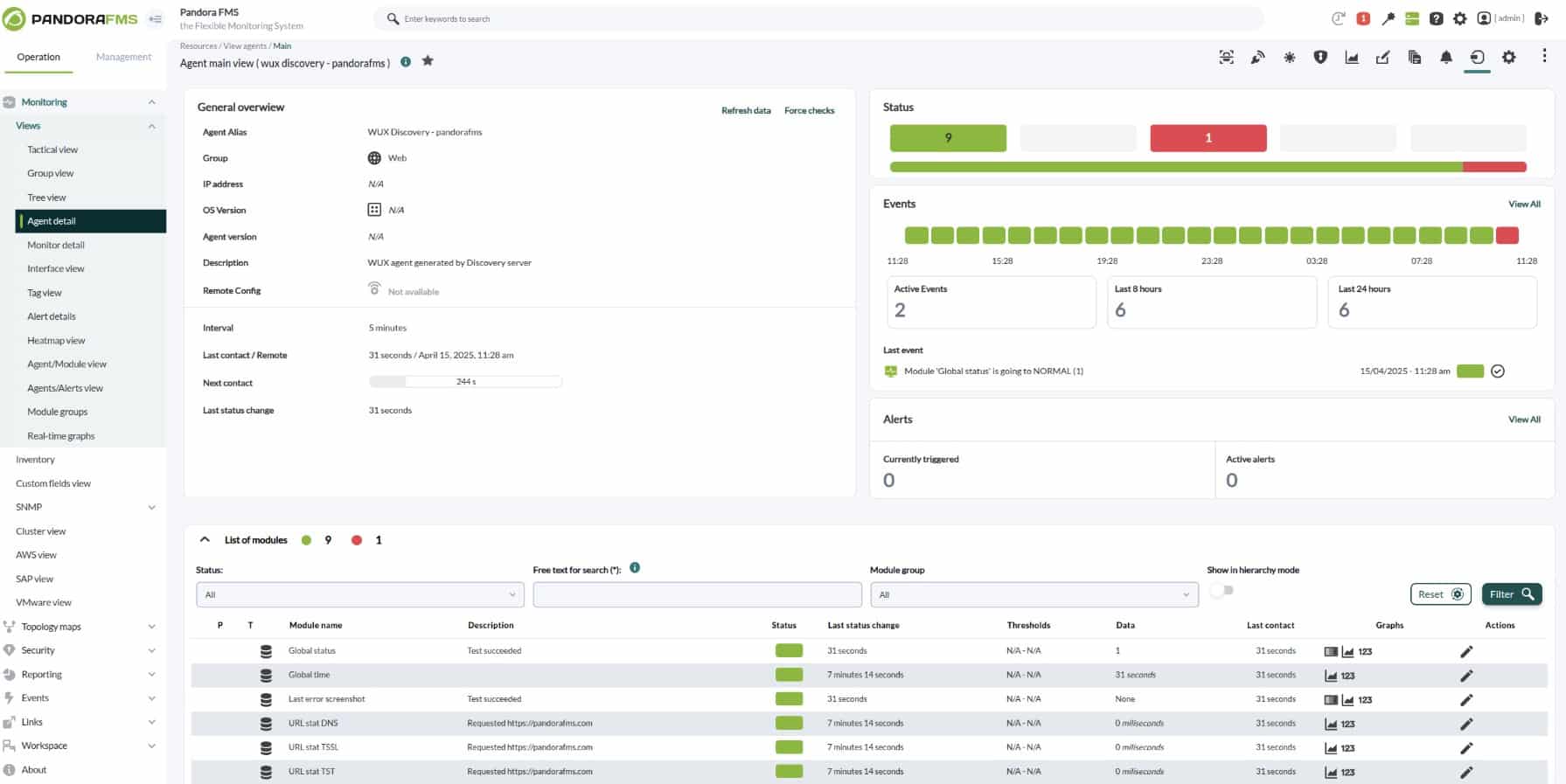Open the shield security agent tab
This screenshot has height=784, width=1566.
[x=1320, y=58]
